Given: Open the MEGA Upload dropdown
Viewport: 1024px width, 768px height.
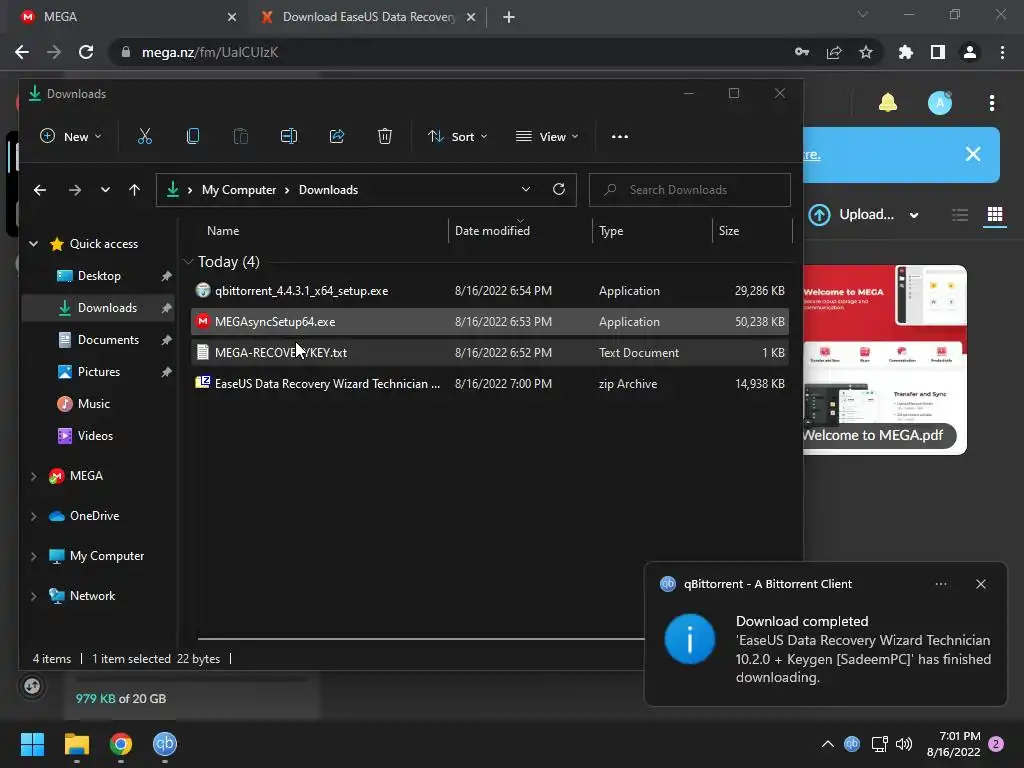Looking at the screenshot, I should click(914, 215).
